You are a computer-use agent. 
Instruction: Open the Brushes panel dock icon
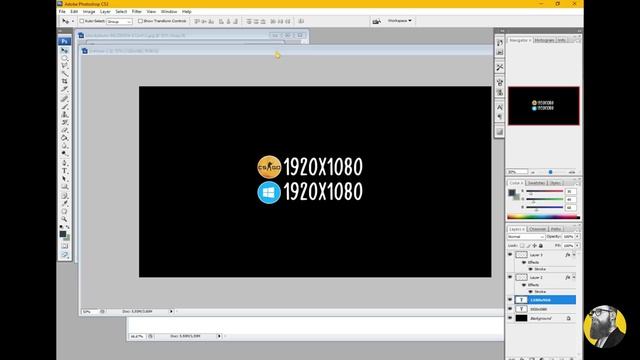click(x=500, y=82)
